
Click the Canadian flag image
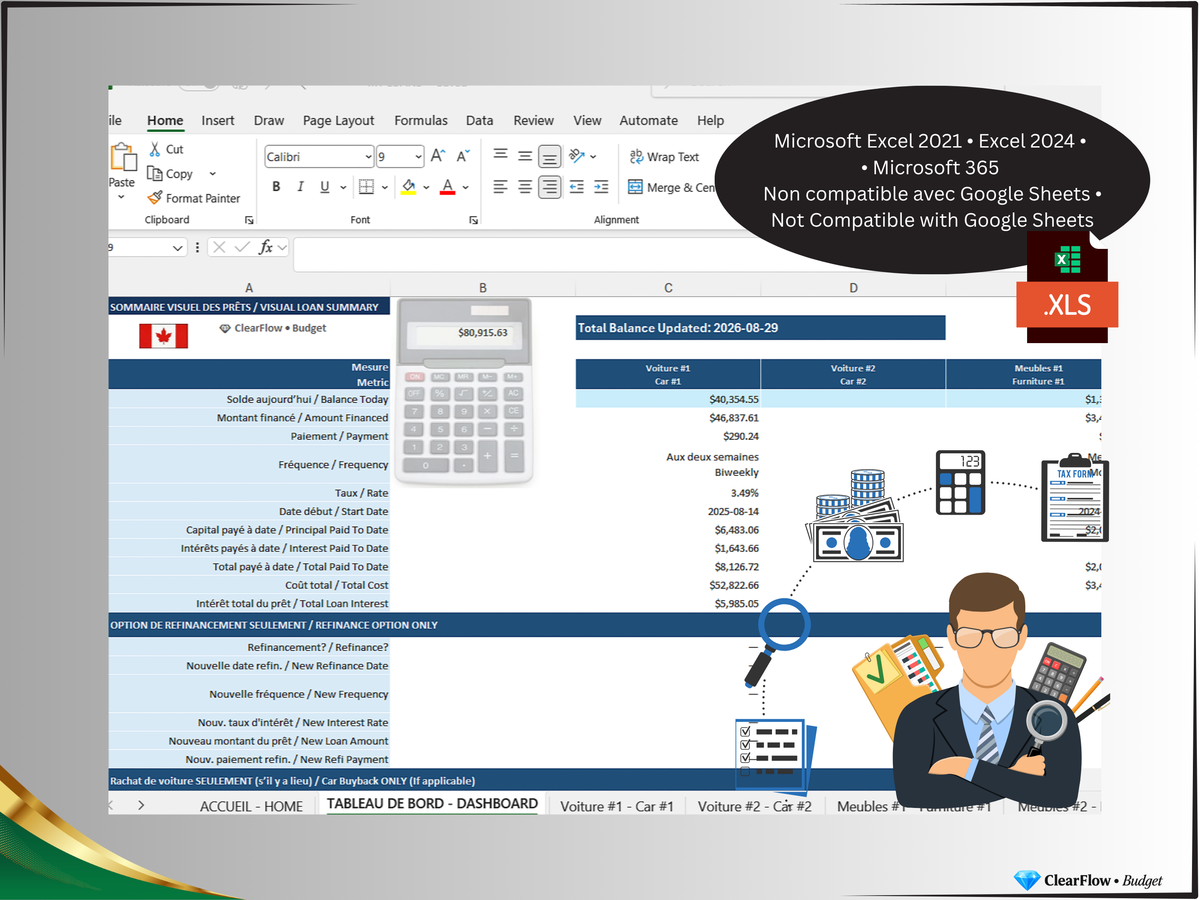163,336
